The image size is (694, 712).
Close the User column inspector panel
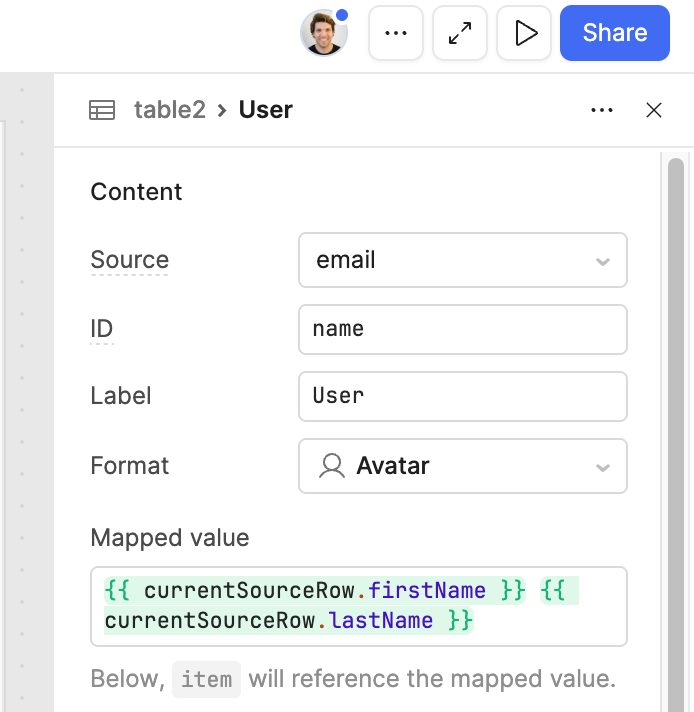point(654,110)
